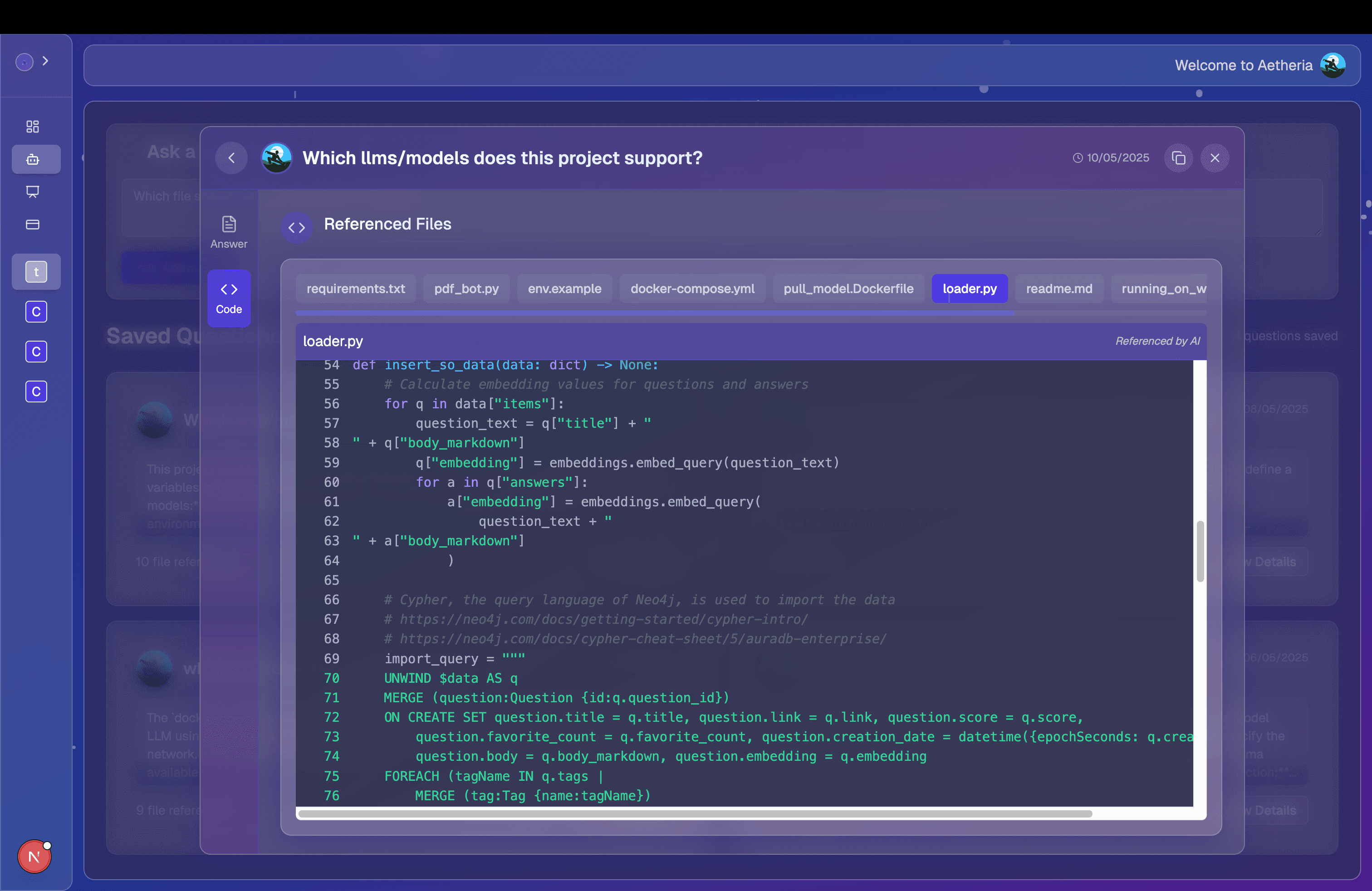Open the dashboard grid icon in sidebar

click(x=33, y=126)
